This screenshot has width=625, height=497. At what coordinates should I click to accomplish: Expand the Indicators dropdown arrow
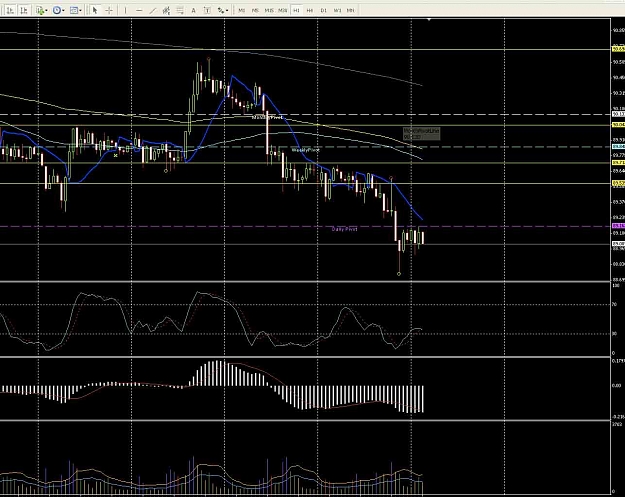(x=46, y=11)
